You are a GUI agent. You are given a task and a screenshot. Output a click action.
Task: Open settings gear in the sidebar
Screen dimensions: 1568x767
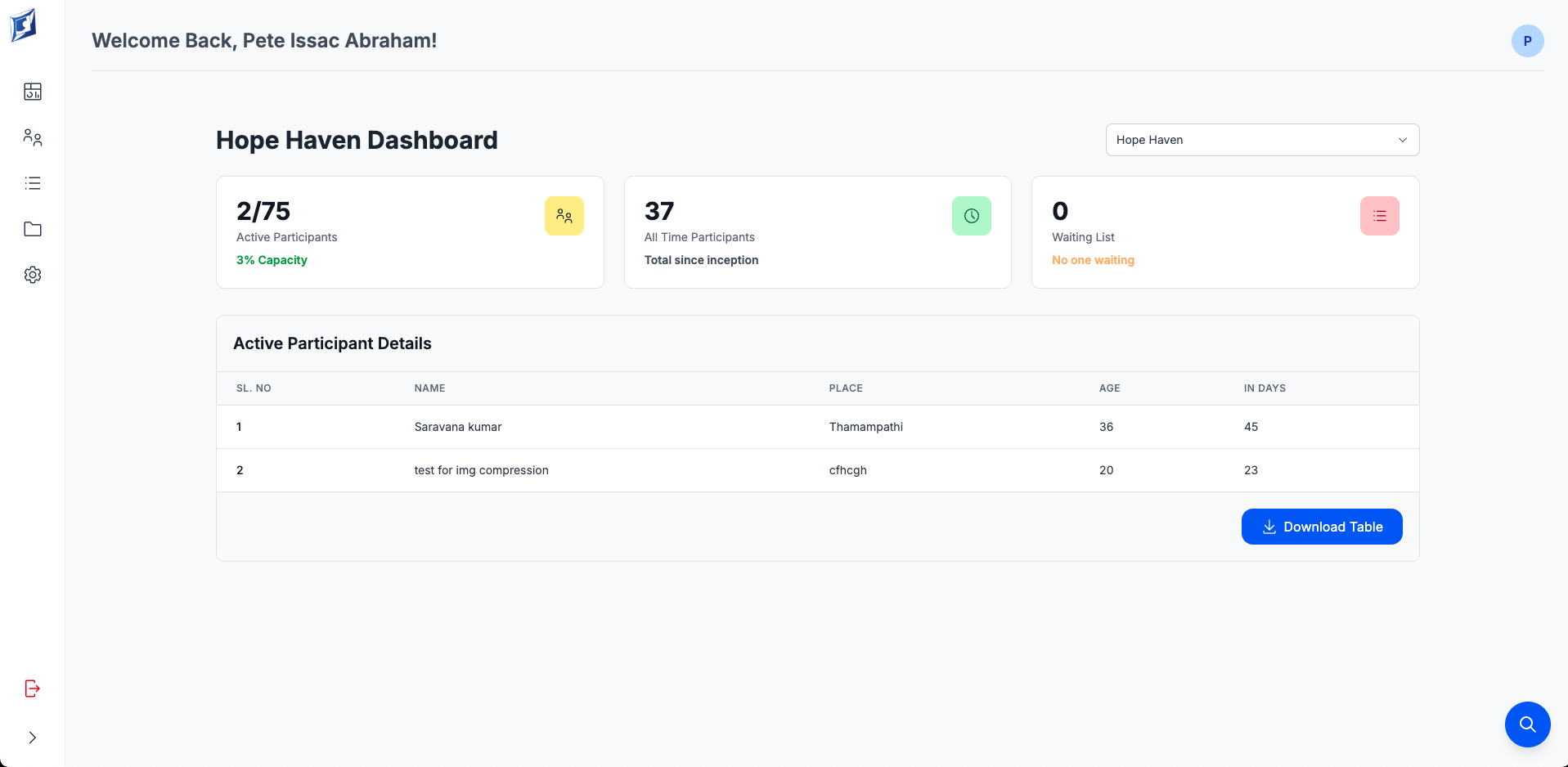[33, 275]
